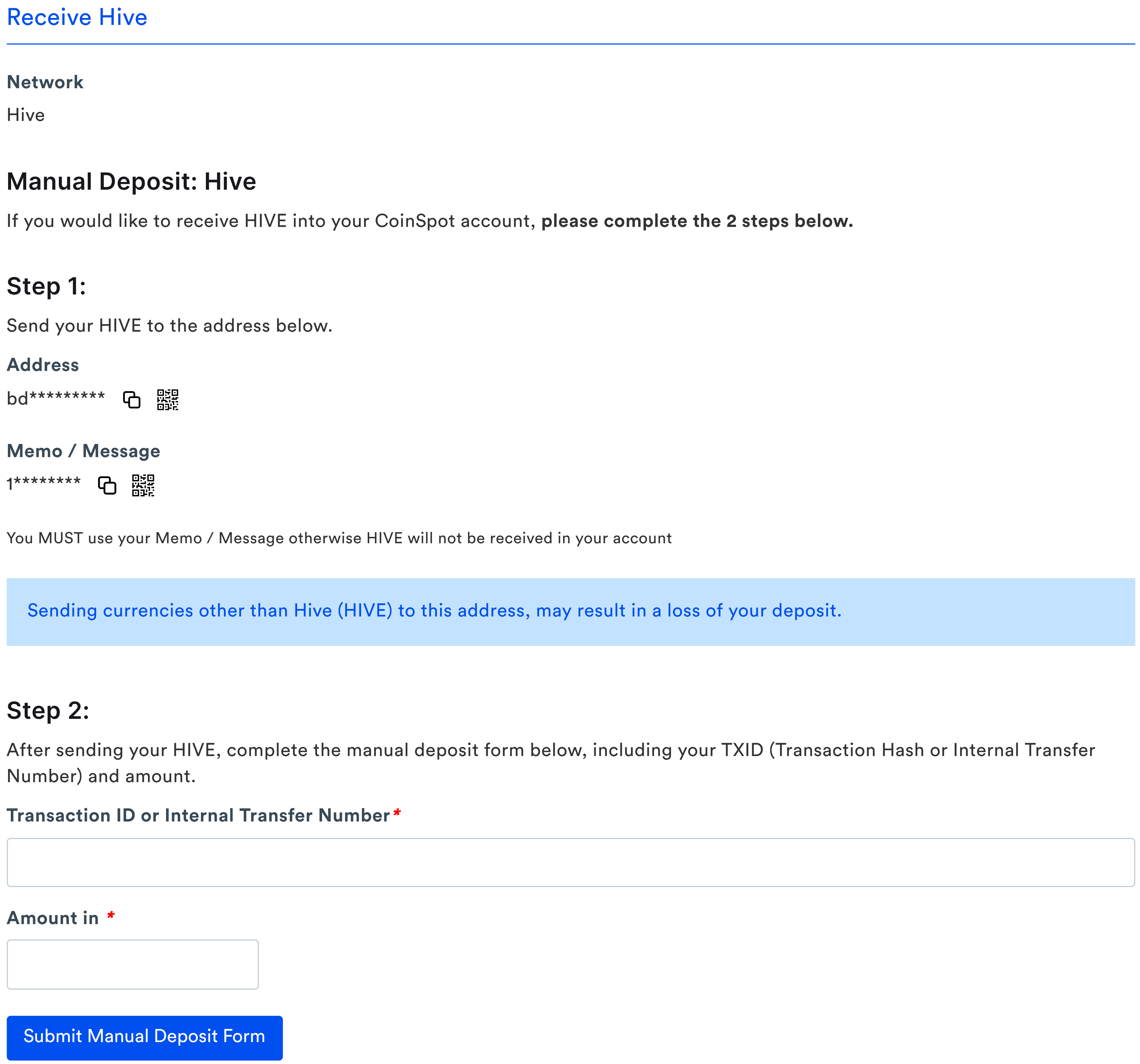Show the QR code for the Memo / Message
The width and height of the screenshot is (1140, 1064).
[143, 486]
